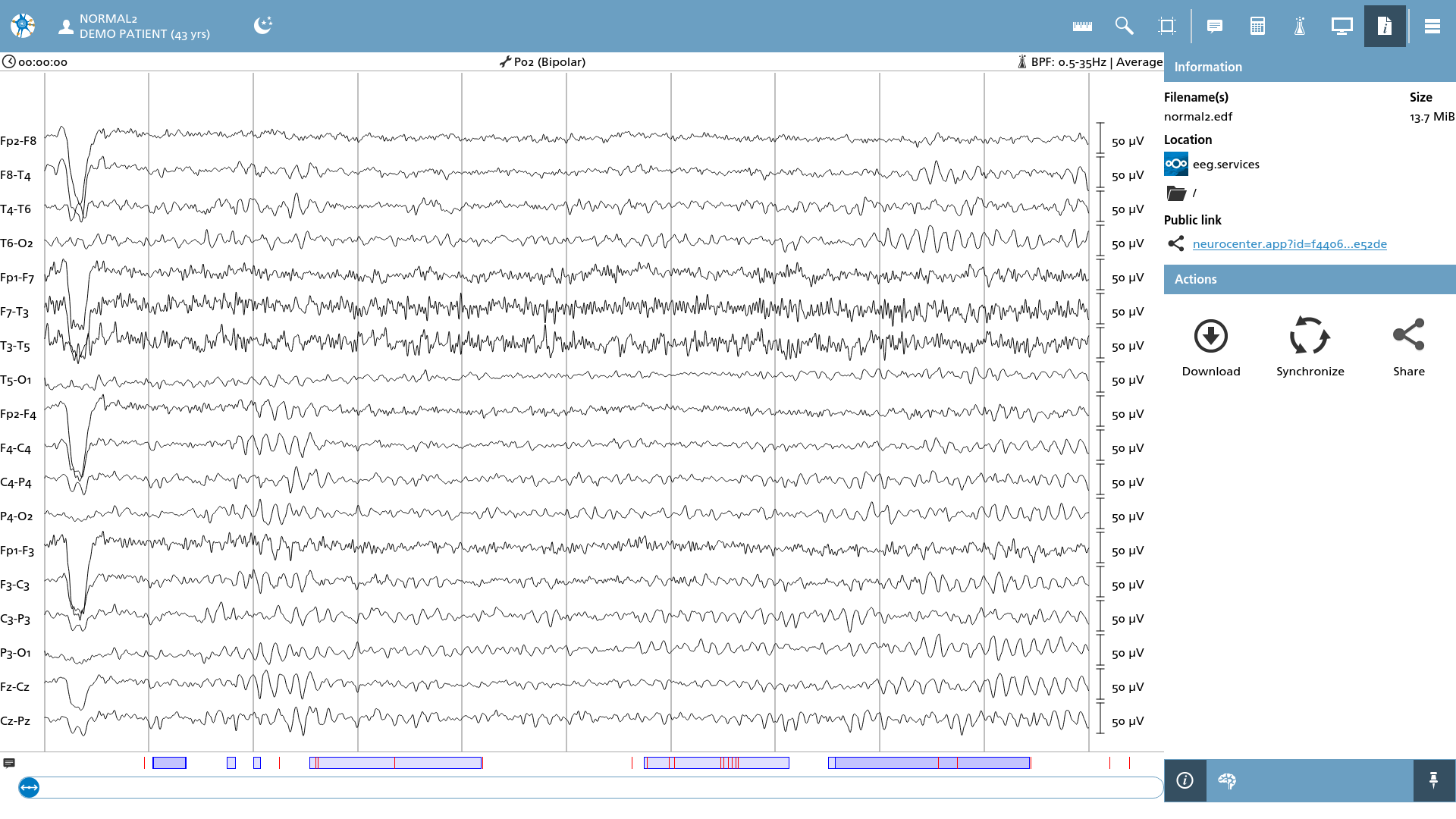Open the ruler measurement tool
The height and width of the screenshot is (819, 1456).
point(1082,27)
